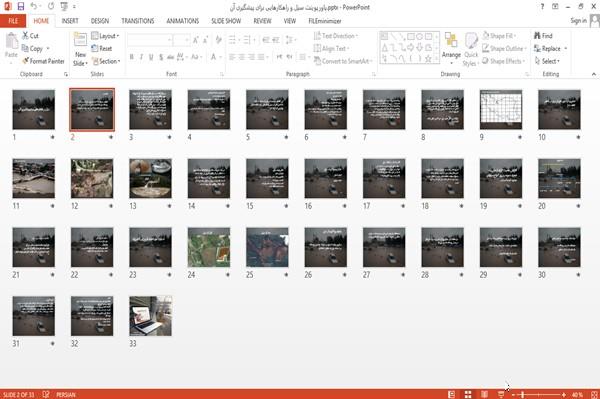Open the Select dropdown in Editing
600x399 pixels.
tap(547, 61)
